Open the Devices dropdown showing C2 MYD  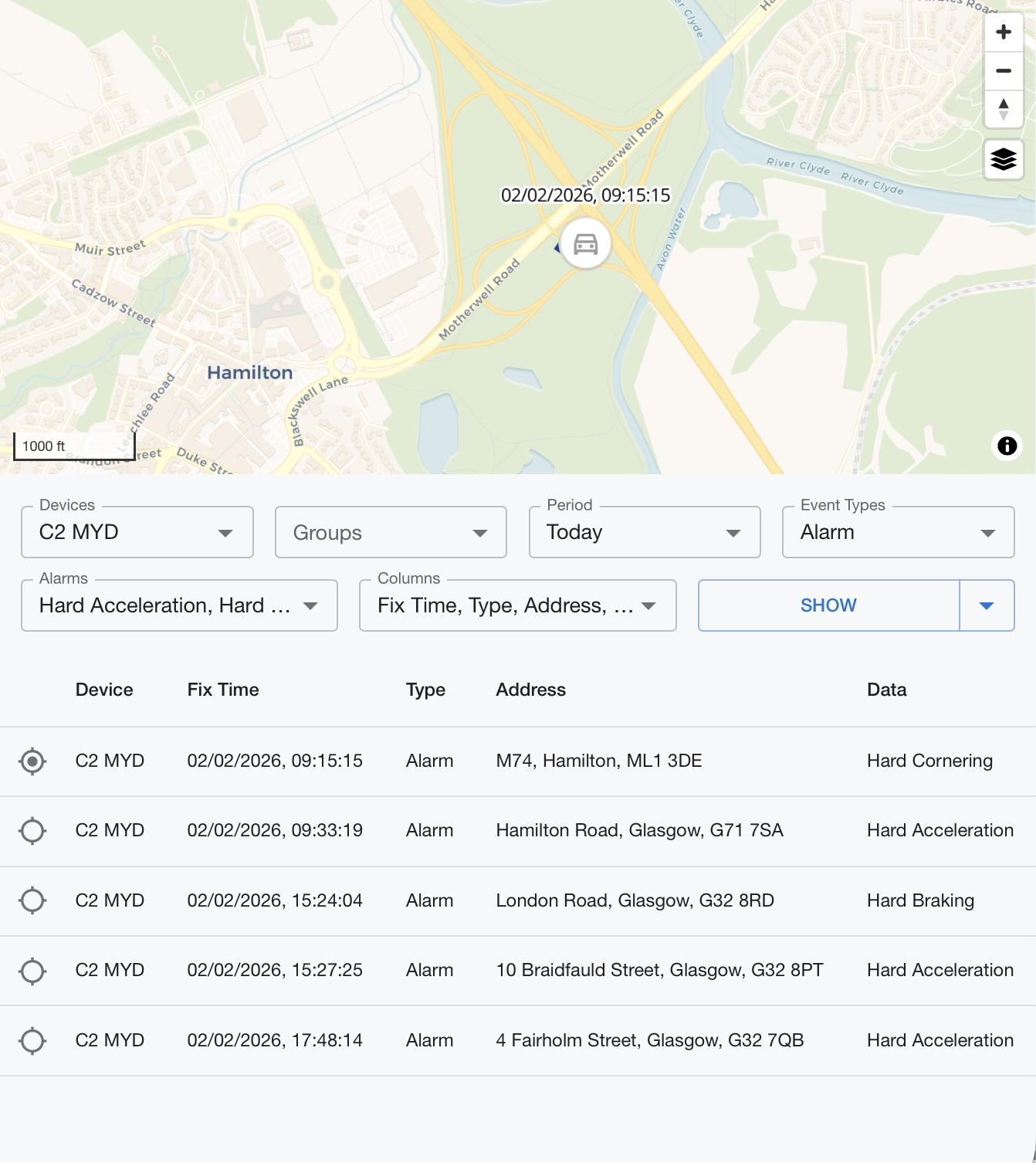[137, 532]
